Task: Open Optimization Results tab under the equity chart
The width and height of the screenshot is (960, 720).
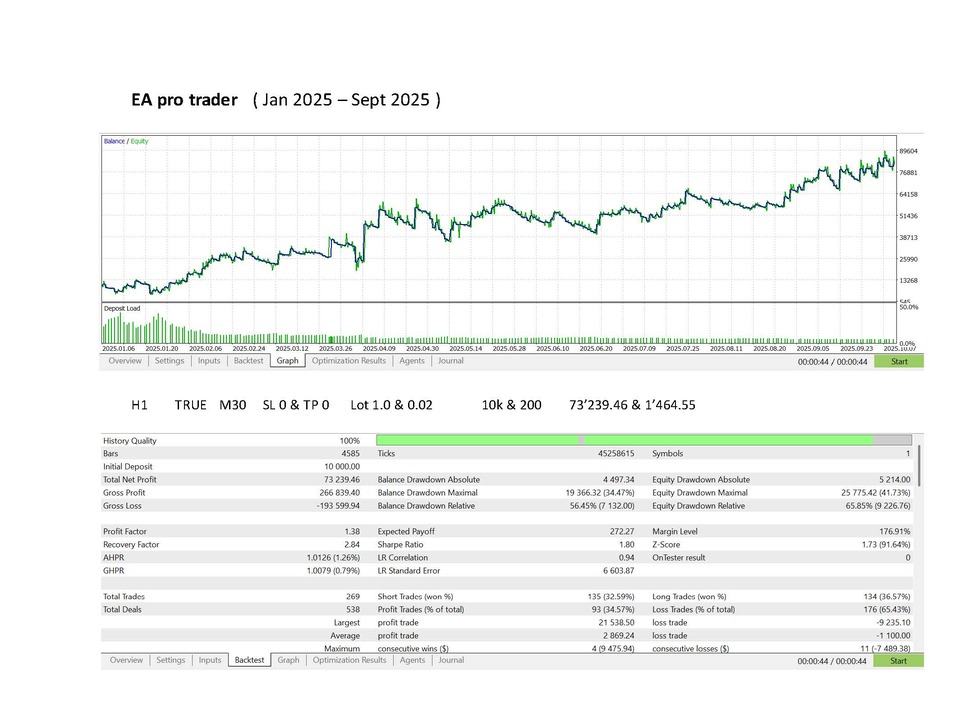Action: [348, 361]
